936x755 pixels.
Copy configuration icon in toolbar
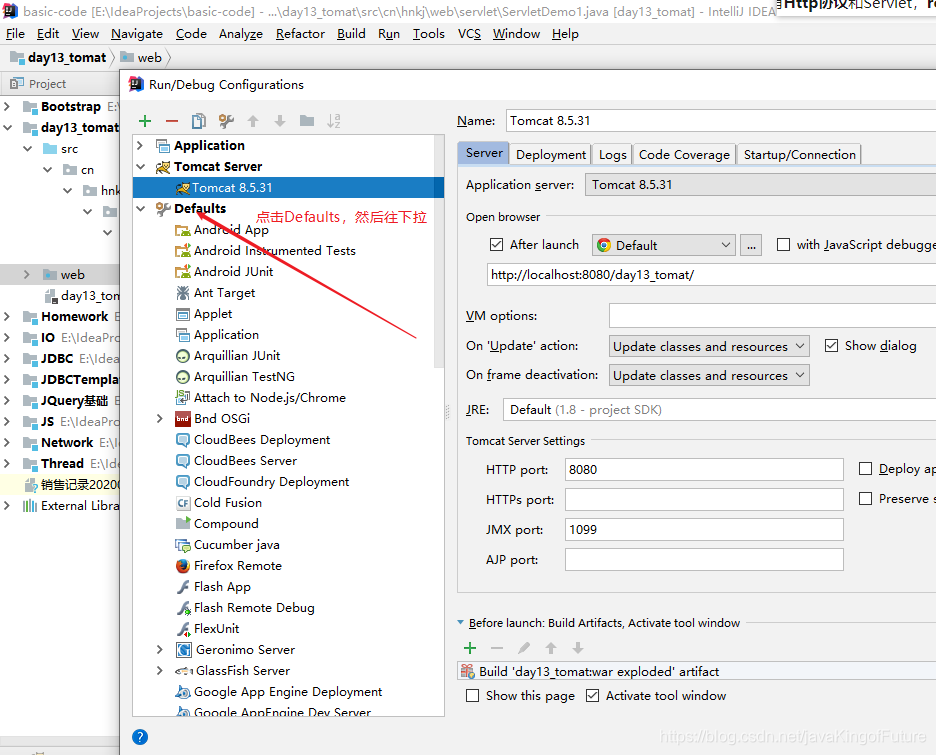(199, 121)
